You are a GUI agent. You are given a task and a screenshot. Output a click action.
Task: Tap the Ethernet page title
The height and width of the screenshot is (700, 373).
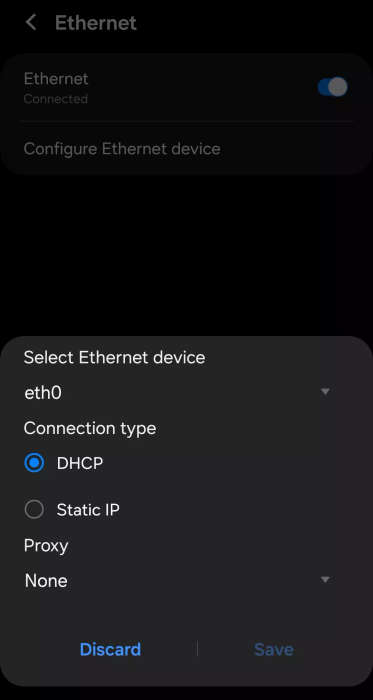(x=95, y=22)
